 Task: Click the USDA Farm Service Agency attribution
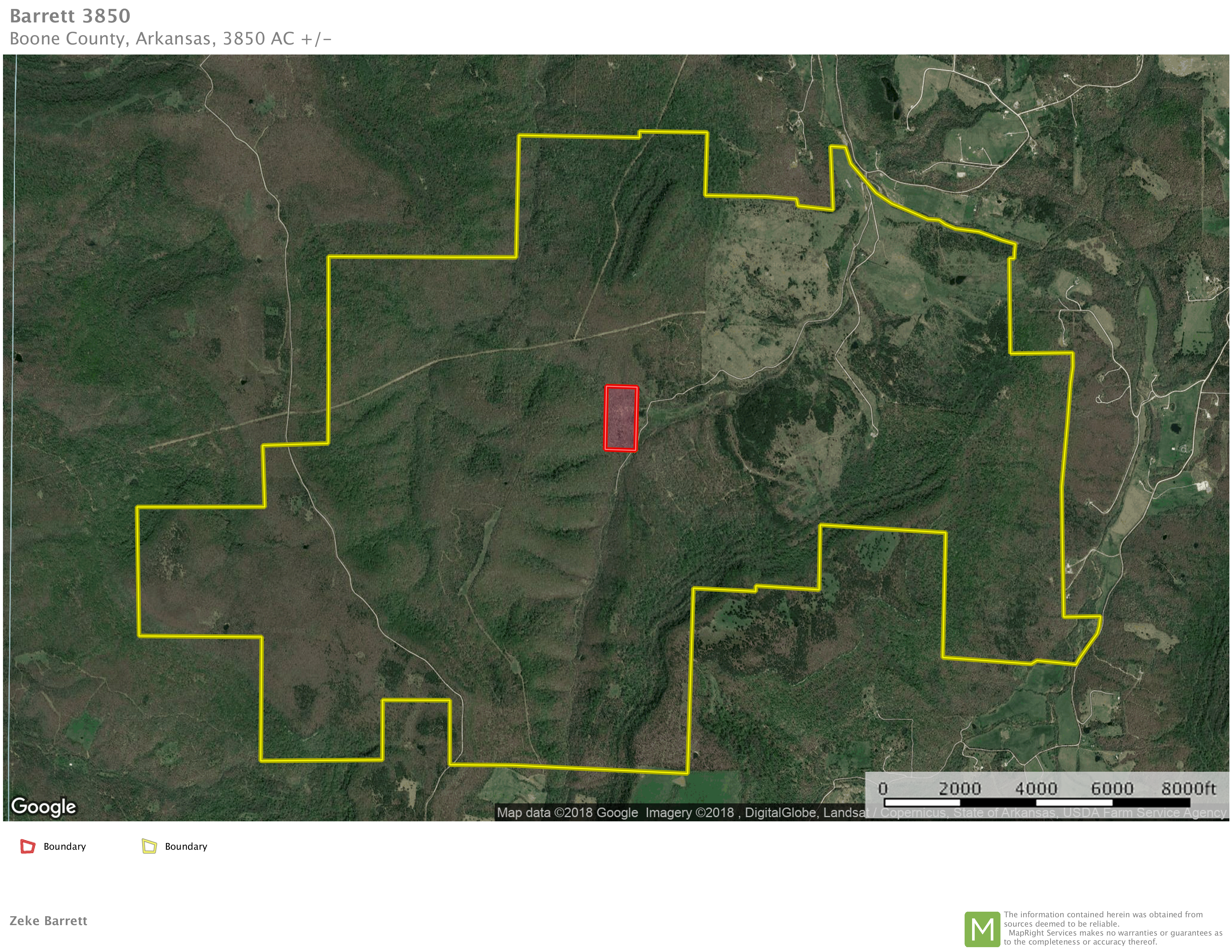(x=1145, y=813)
